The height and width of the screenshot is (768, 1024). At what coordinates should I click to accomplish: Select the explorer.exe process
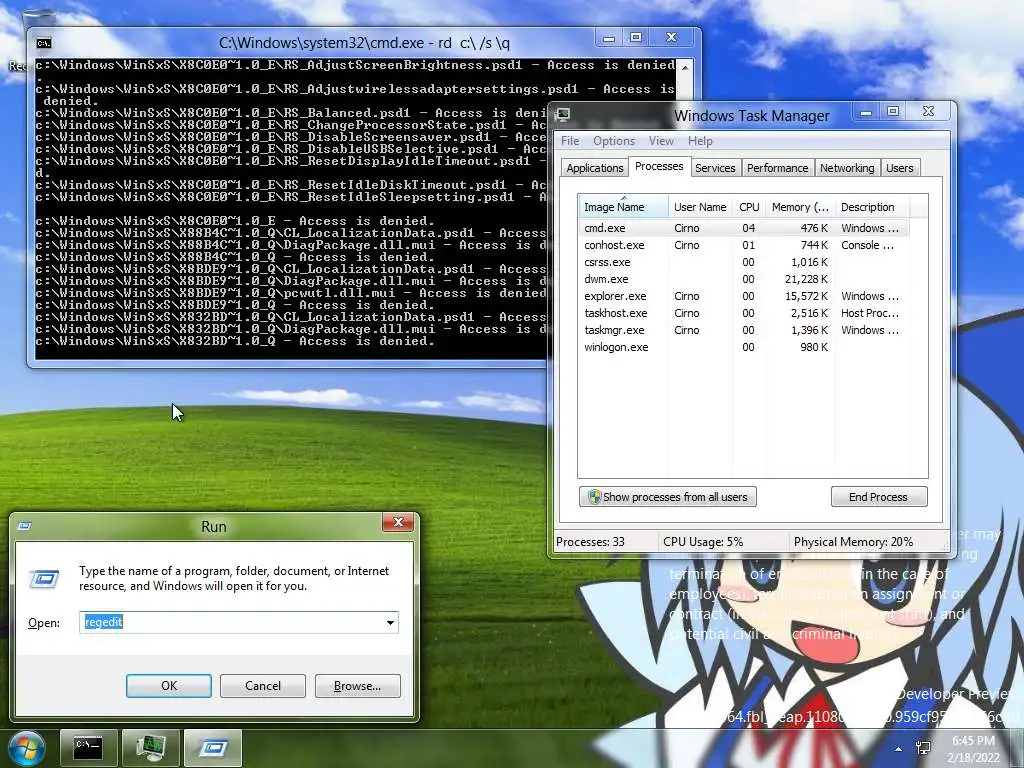743,296
